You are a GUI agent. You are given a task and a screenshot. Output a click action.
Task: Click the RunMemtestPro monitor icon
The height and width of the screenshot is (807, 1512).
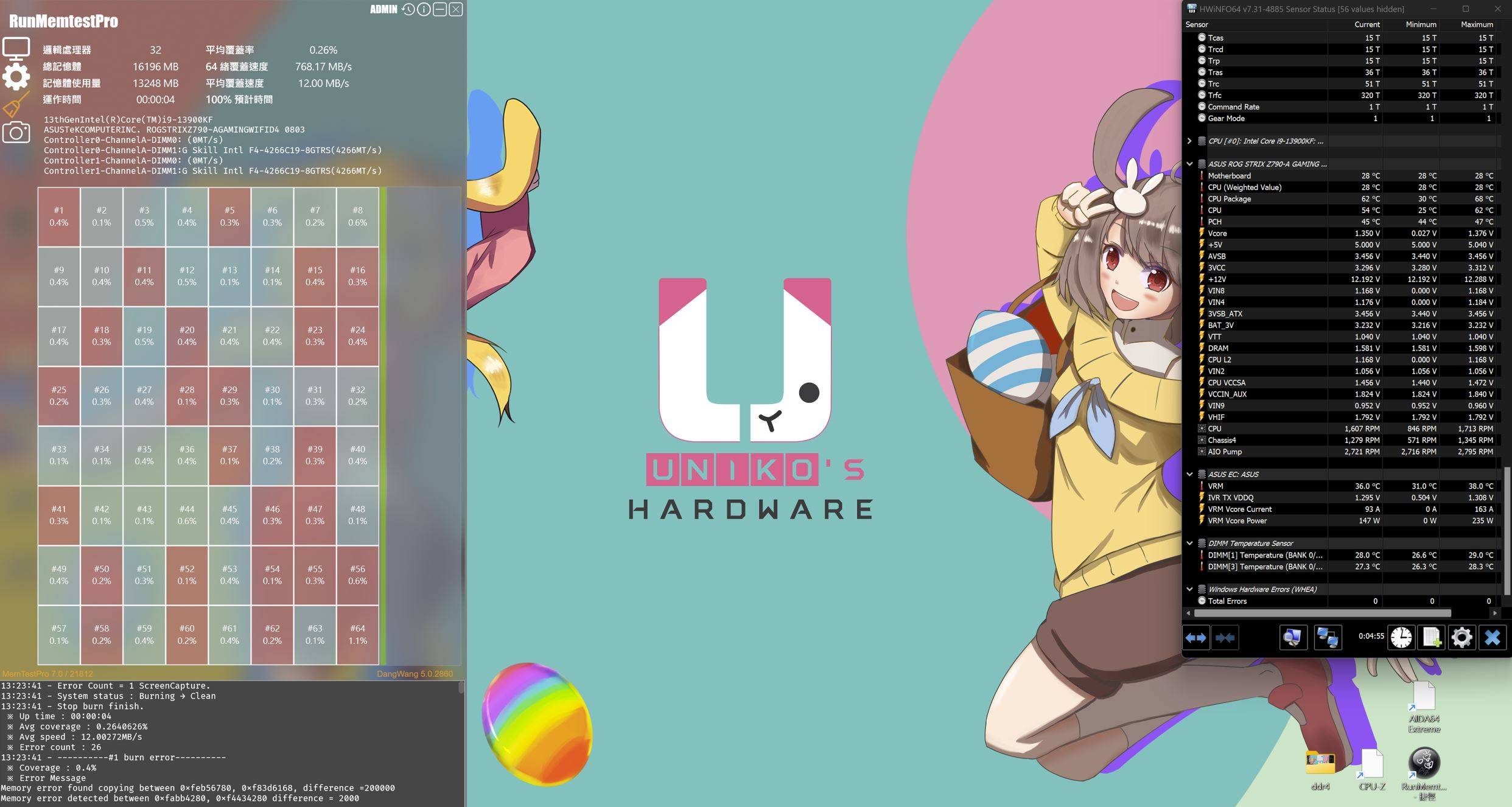tap(16, 48)
